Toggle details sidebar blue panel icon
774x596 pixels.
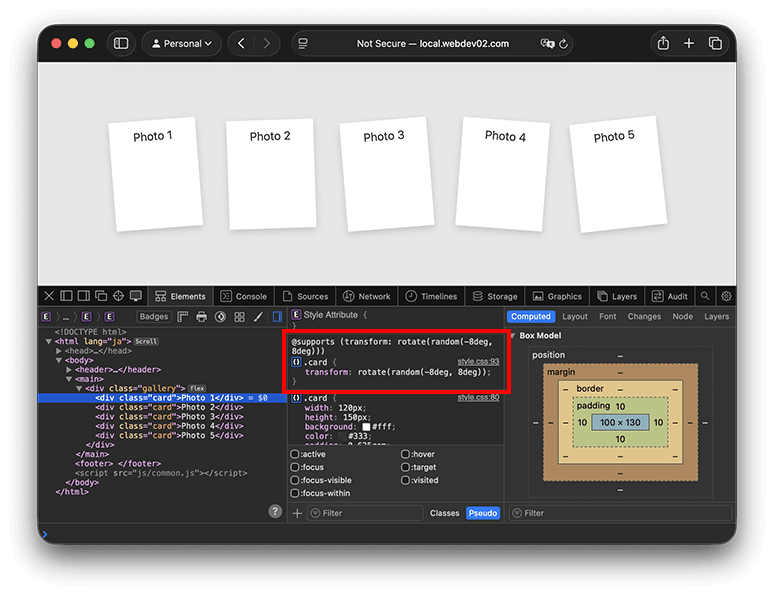[x=277, y=317]
